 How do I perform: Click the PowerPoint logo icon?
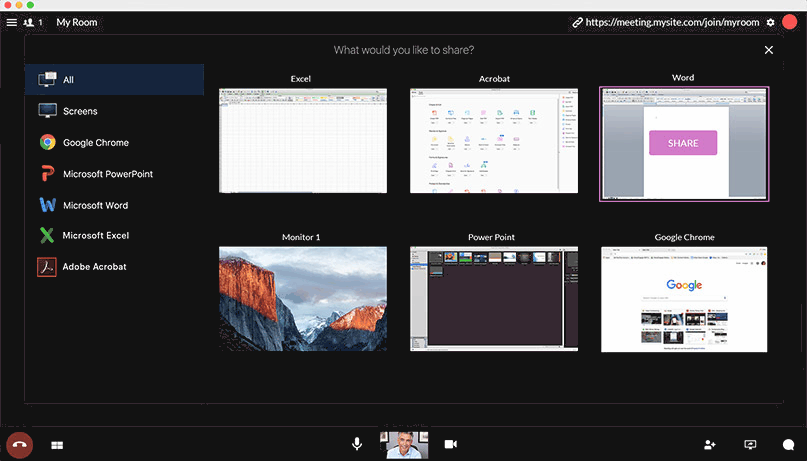pyautogui.click(x=47, y=173)
